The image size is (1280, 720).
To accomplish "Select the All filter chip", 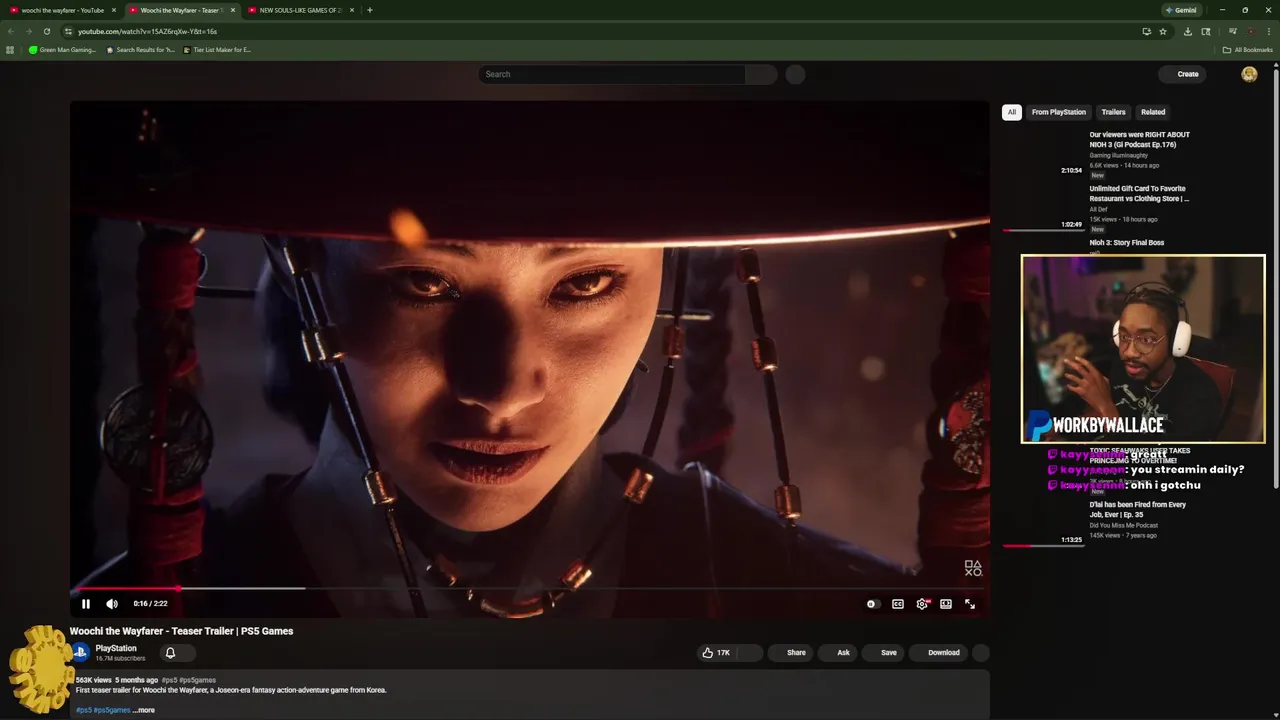I will [1011, 112].
